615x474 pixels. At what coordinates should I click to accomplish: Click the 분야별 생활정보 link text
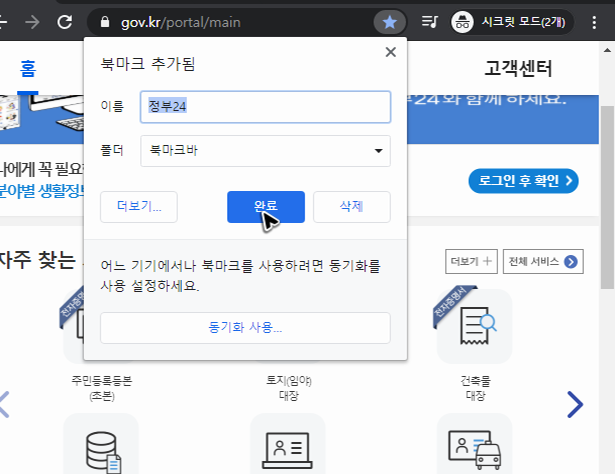coord(42,192)
